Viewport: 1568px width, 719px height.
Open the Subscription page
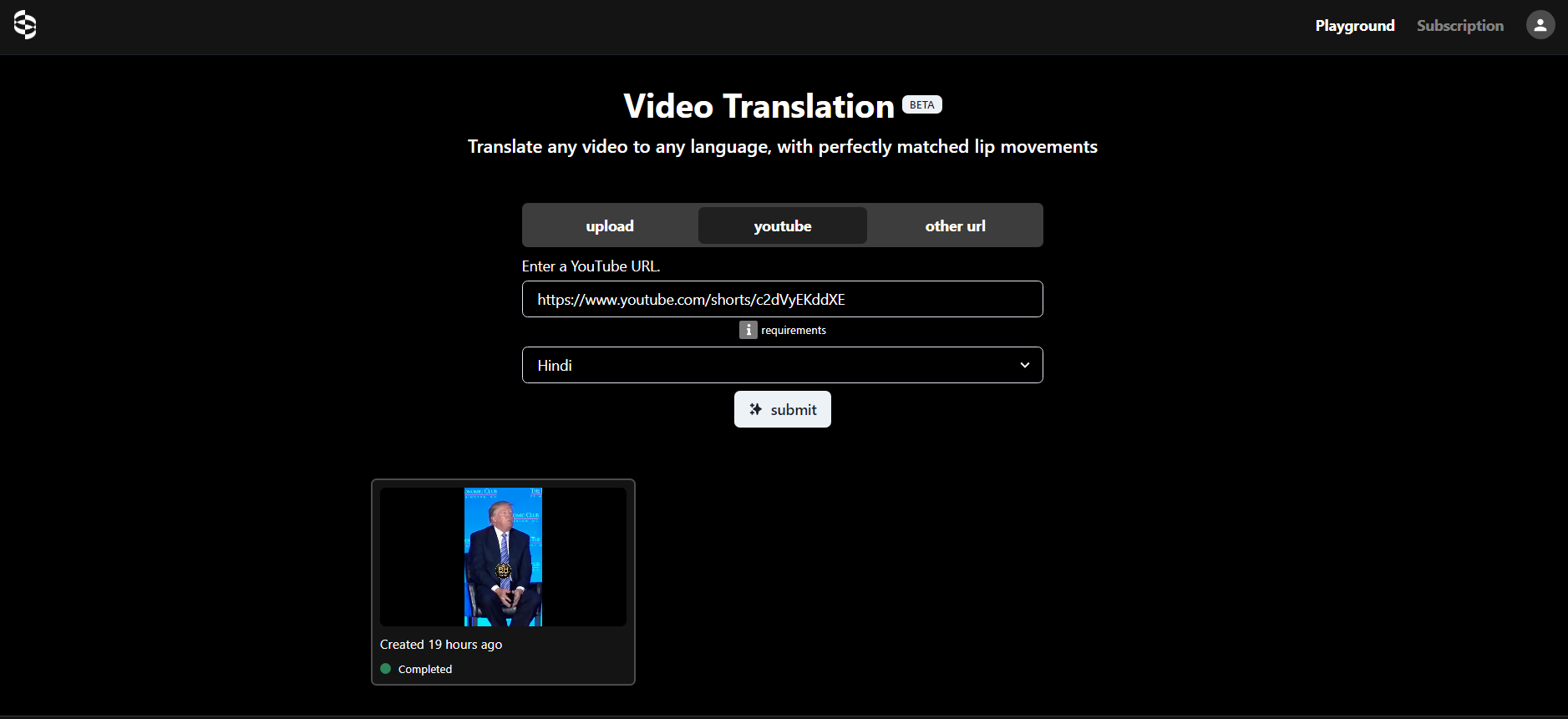point(1459,26)
